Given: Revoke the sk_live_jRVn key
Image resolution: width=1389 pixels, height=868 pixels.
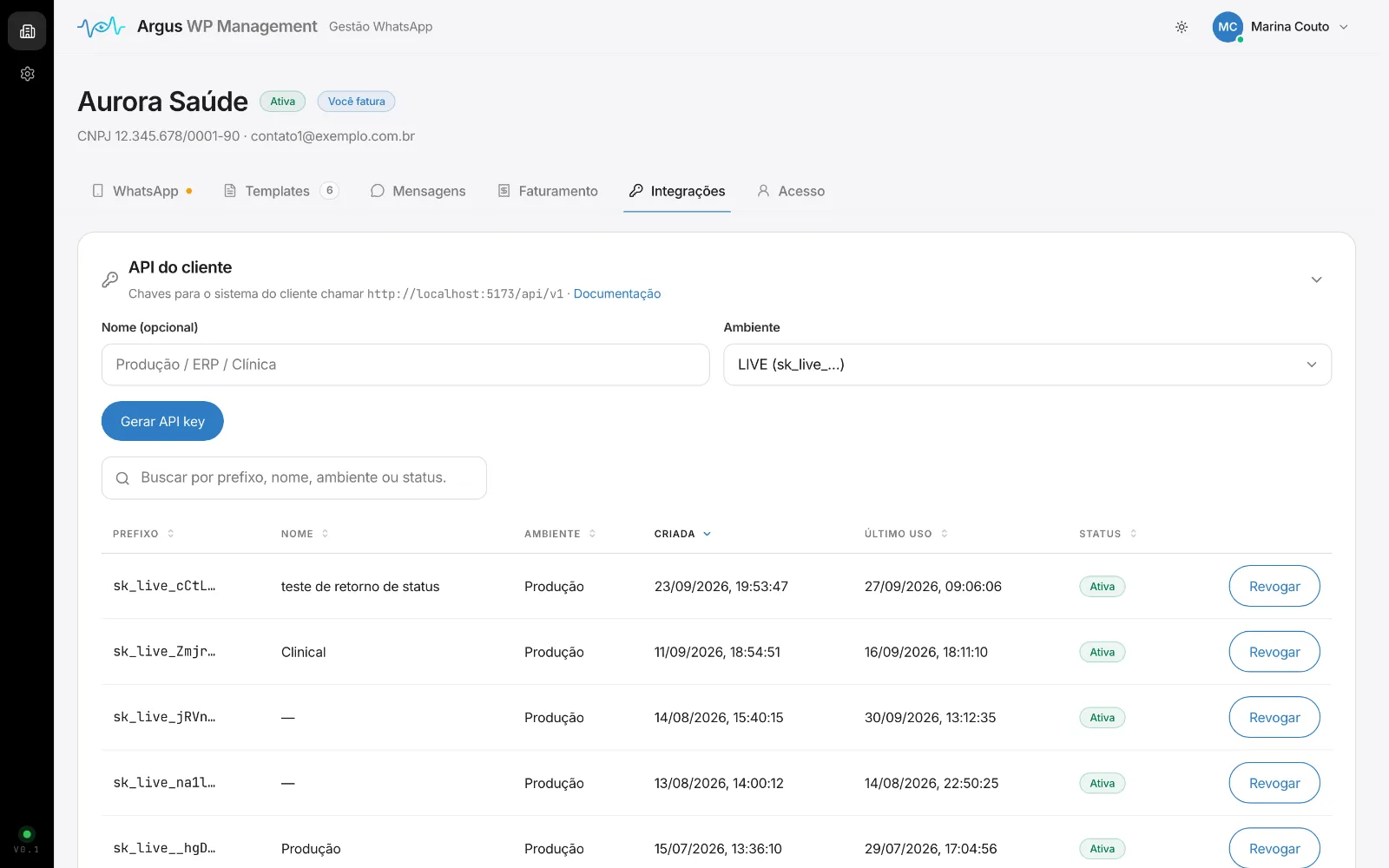Looking at the screenshot, I should [x=1274, y=718].
